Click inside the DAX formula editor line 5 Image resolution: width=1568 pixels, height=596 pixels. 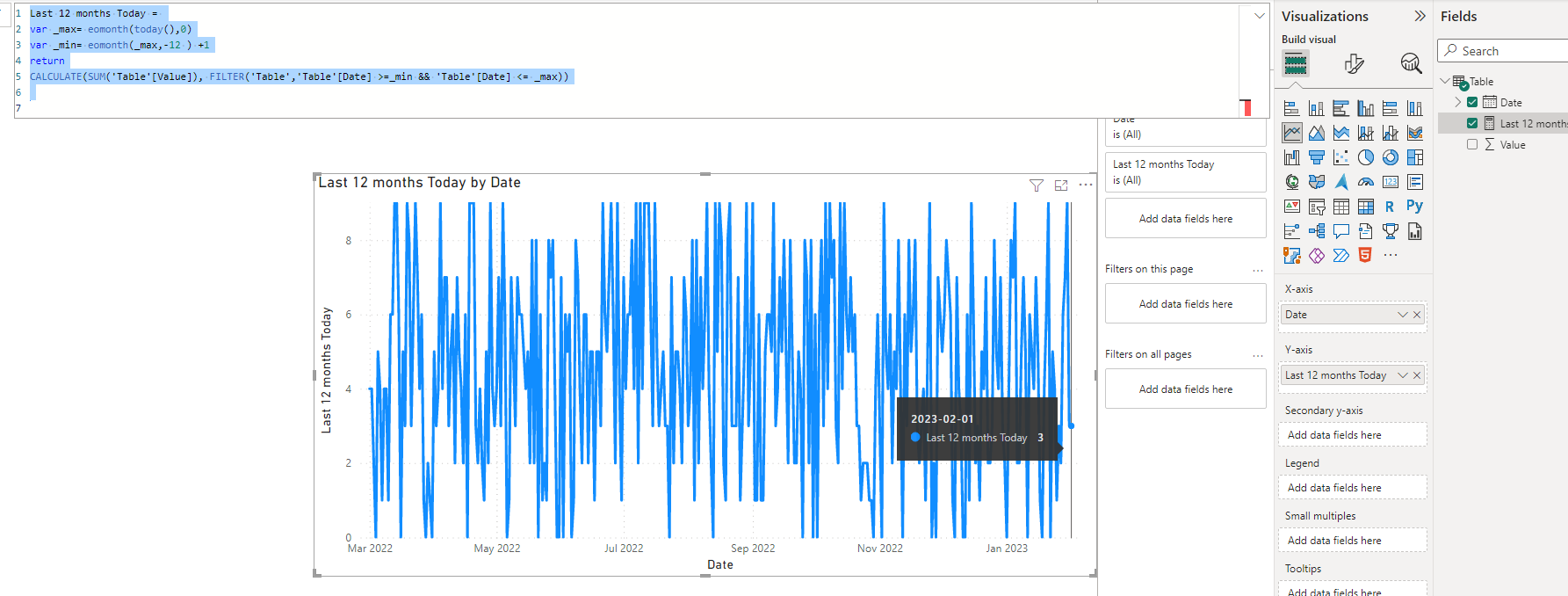(x=300, y=76)
